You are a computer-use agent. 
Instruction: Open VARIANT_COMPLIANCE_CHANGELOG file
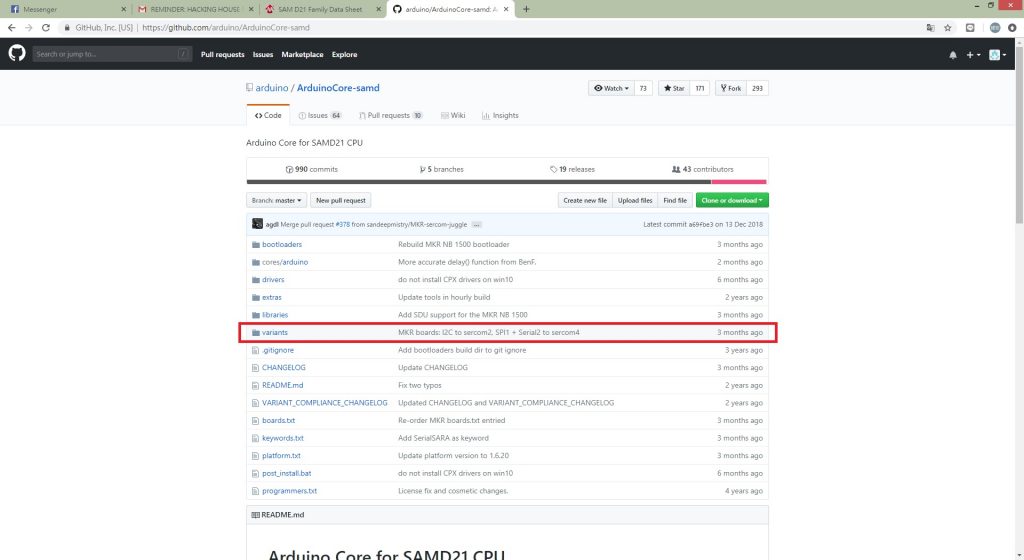[325, 403]
